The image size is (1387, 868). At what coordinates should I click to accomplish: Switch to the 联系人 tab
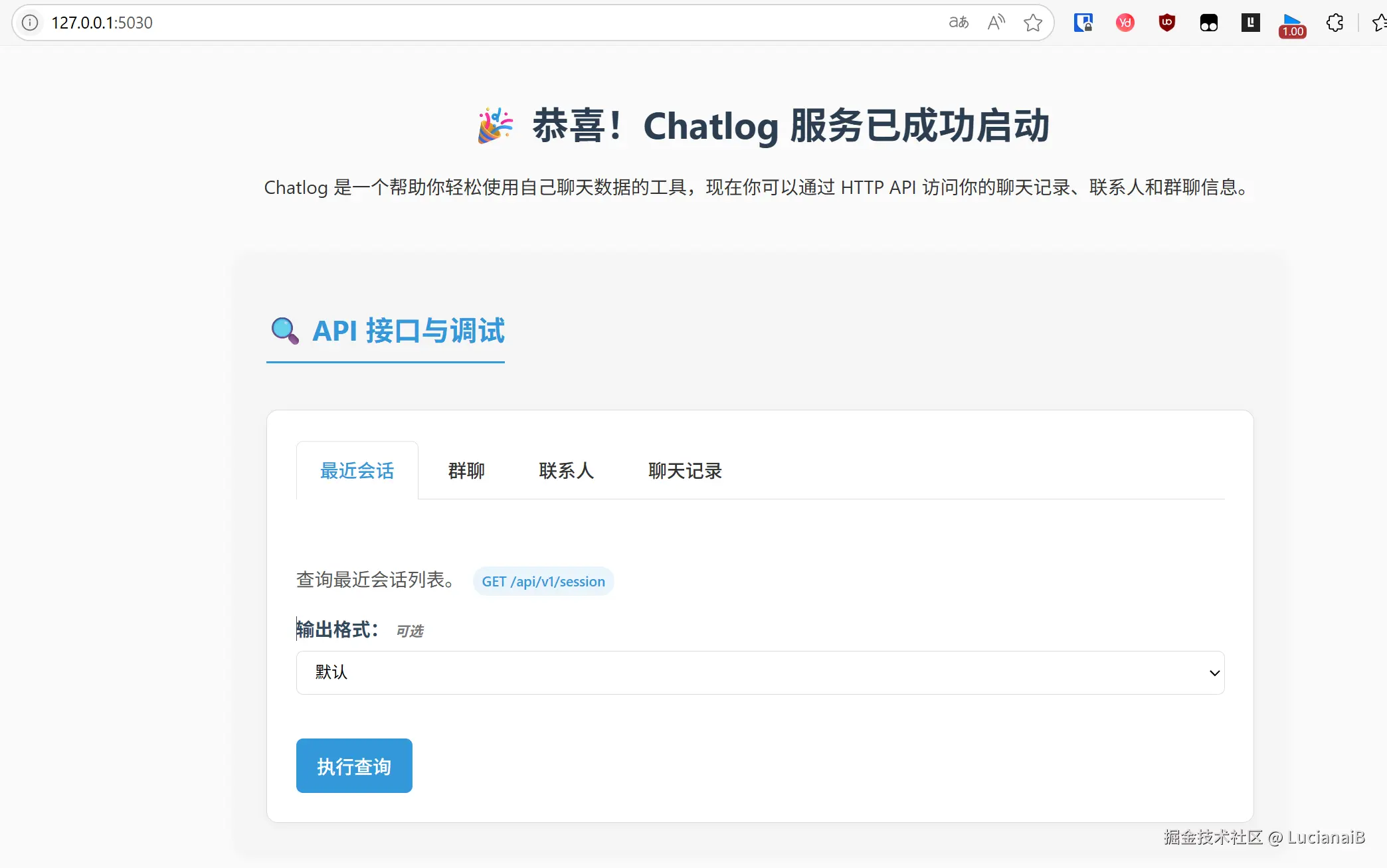[566, 471]
